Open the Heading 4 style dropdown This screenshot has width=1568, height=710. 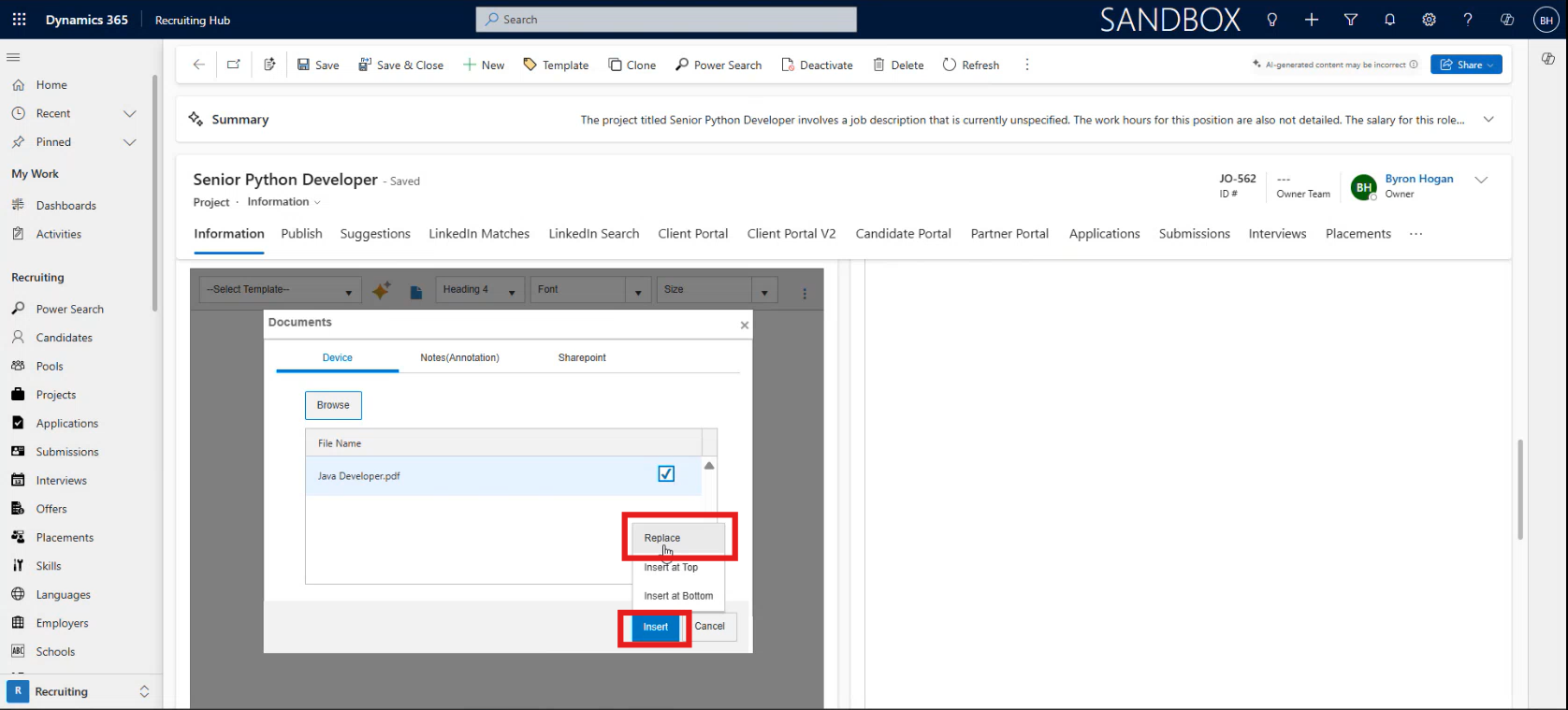[x=479, y=290]
